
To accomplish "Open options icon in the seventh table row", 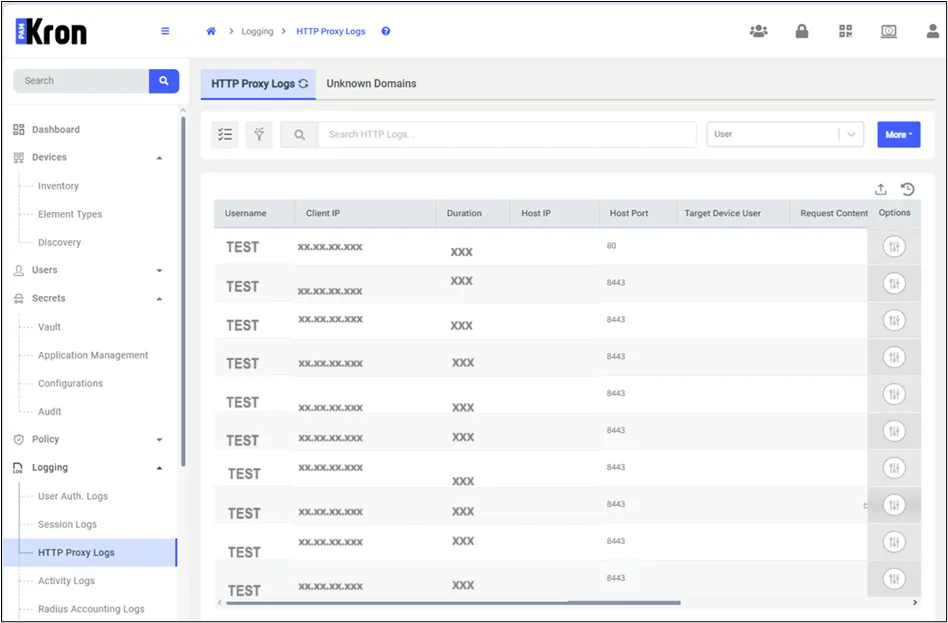I will 894,468.
